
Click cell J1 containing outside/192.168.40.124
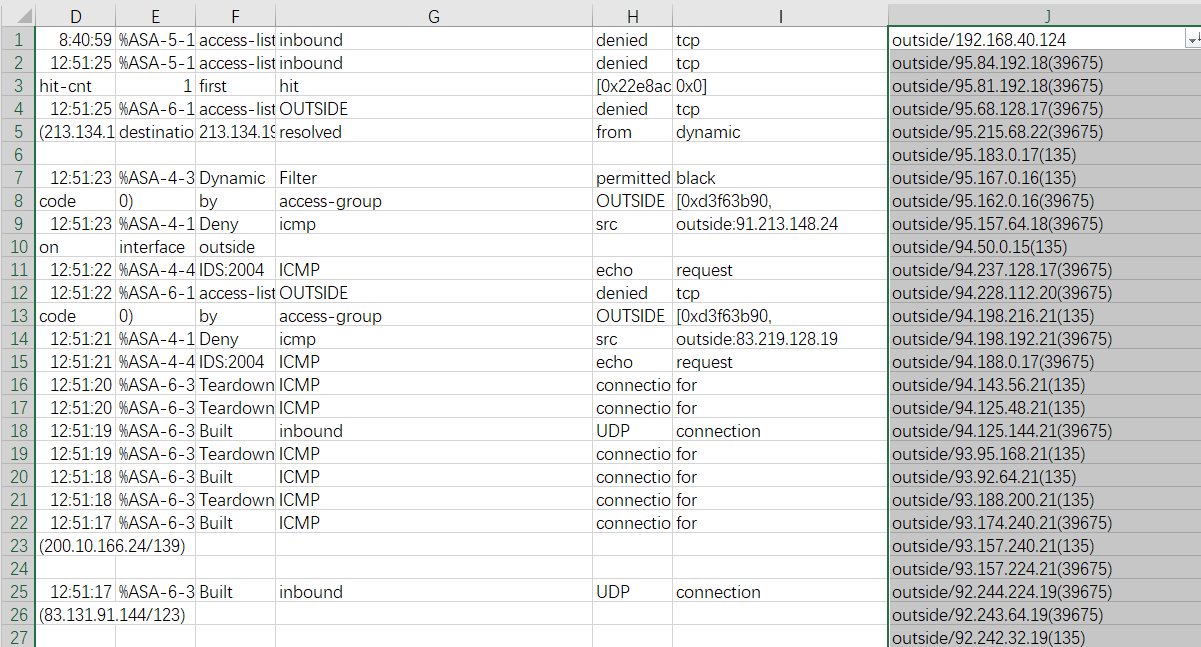[x=1035, y=40]
